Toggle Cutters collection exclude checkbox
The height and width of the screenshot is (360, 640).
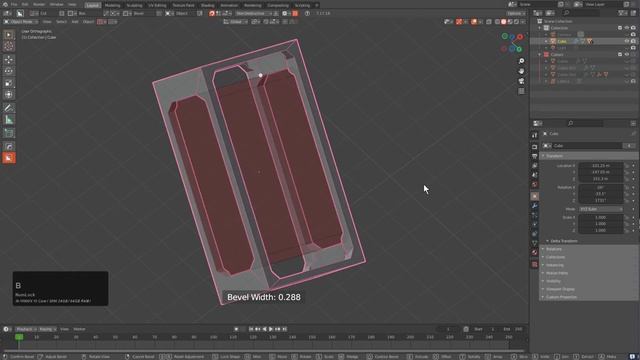(x=620, y=54)
